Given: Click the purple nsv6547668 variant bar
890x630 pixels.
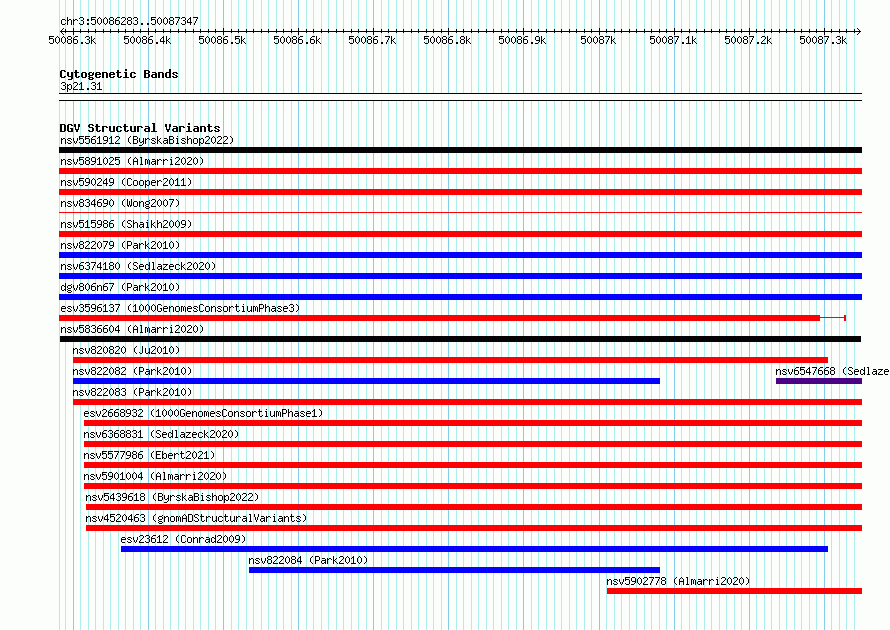Looking at the screenshot, I should tap(818, 381).
